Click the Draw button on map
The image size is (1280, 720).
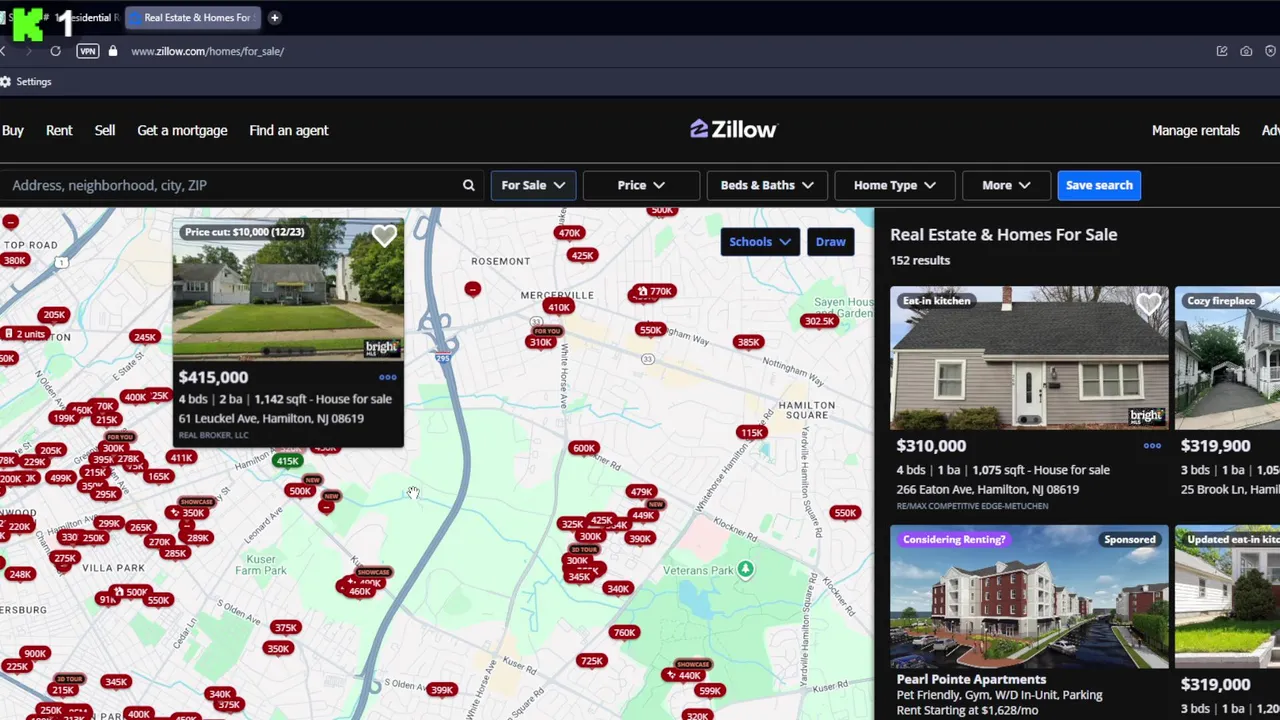[x=830, y=241]
